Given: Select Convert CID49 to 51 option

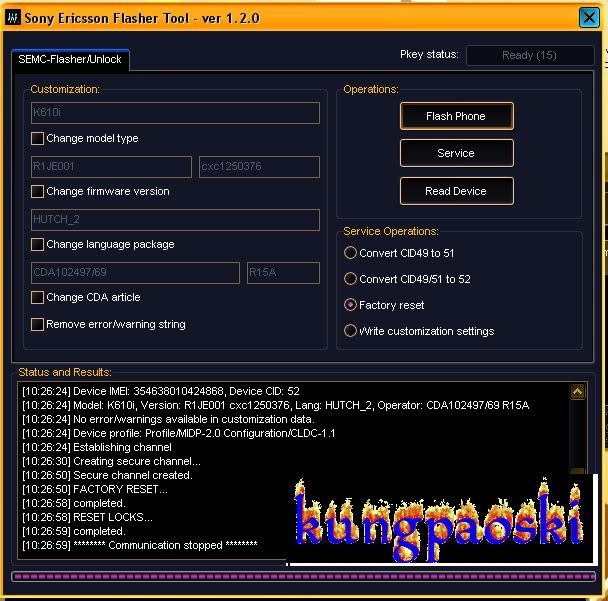Looking at the screenshot, I should [350, 253].
